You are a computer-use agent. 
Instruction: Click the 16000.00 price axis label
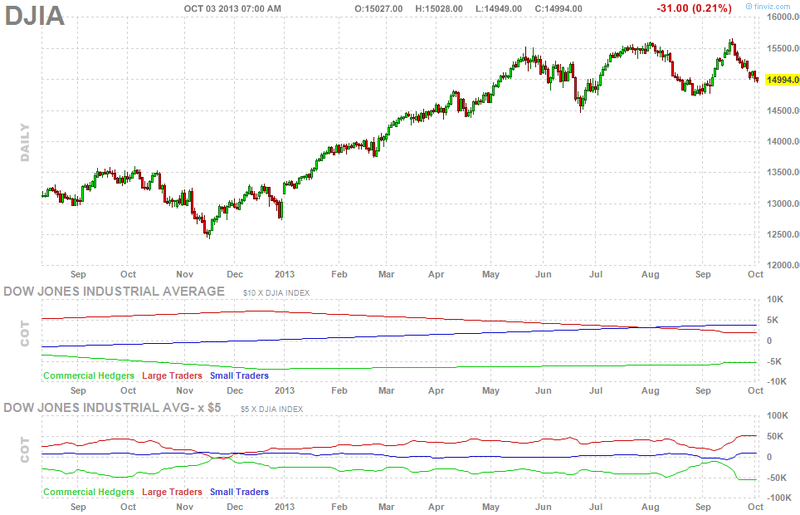coord(783,17)
